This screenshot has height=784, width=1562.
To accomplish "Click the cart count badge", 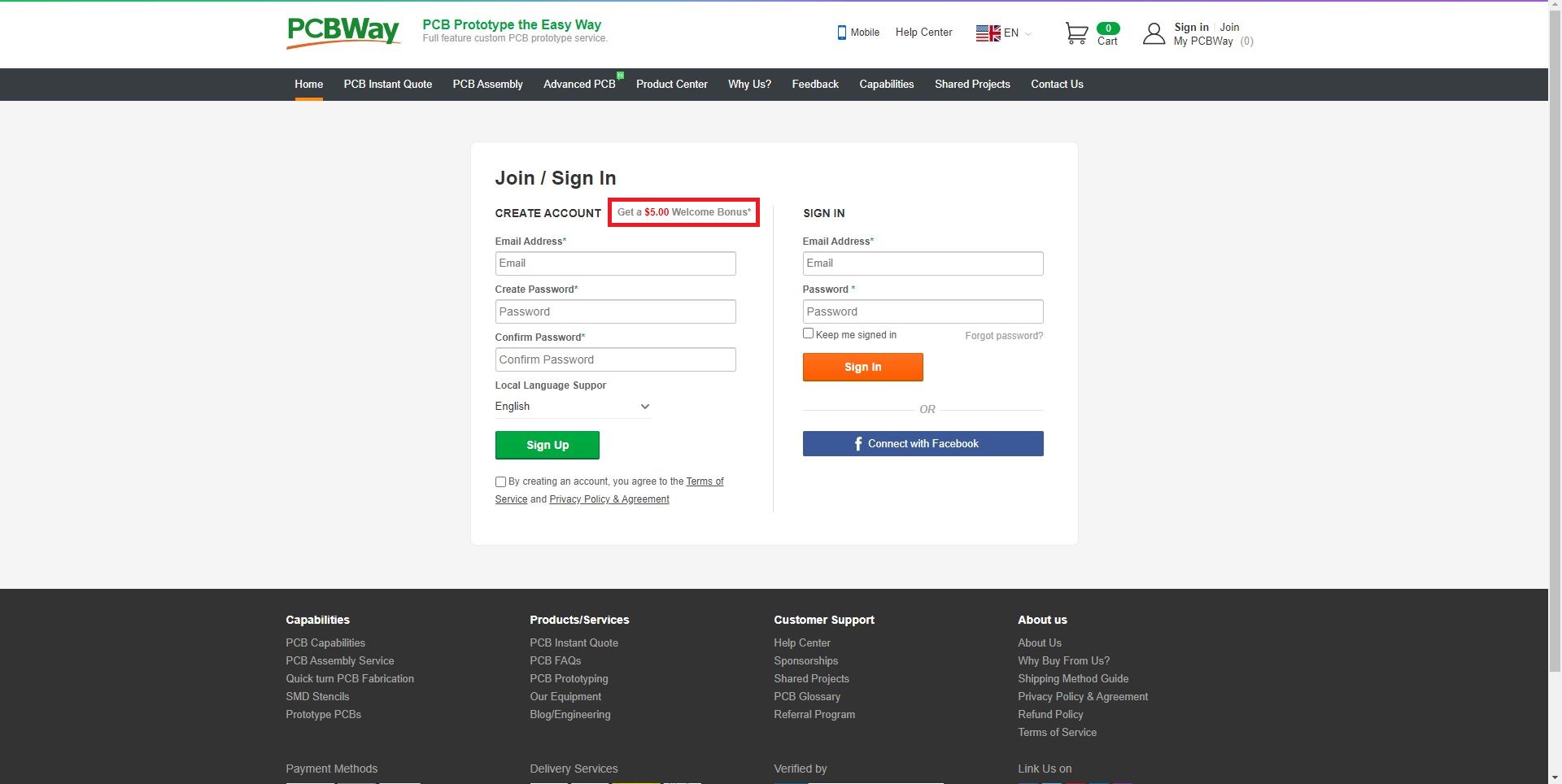I will coord(1108,28).
